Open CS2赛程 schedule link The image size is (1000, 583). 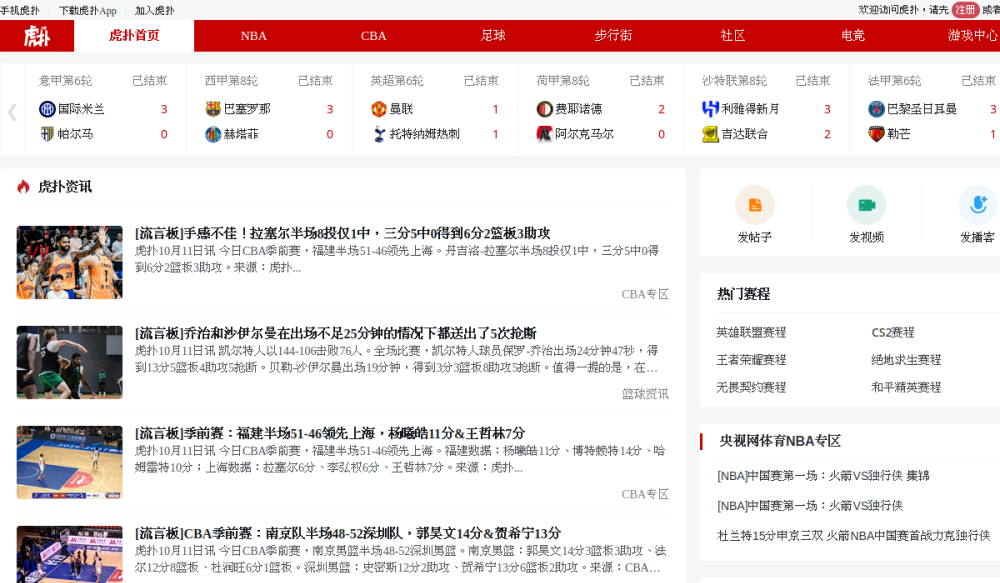point(893,332)
